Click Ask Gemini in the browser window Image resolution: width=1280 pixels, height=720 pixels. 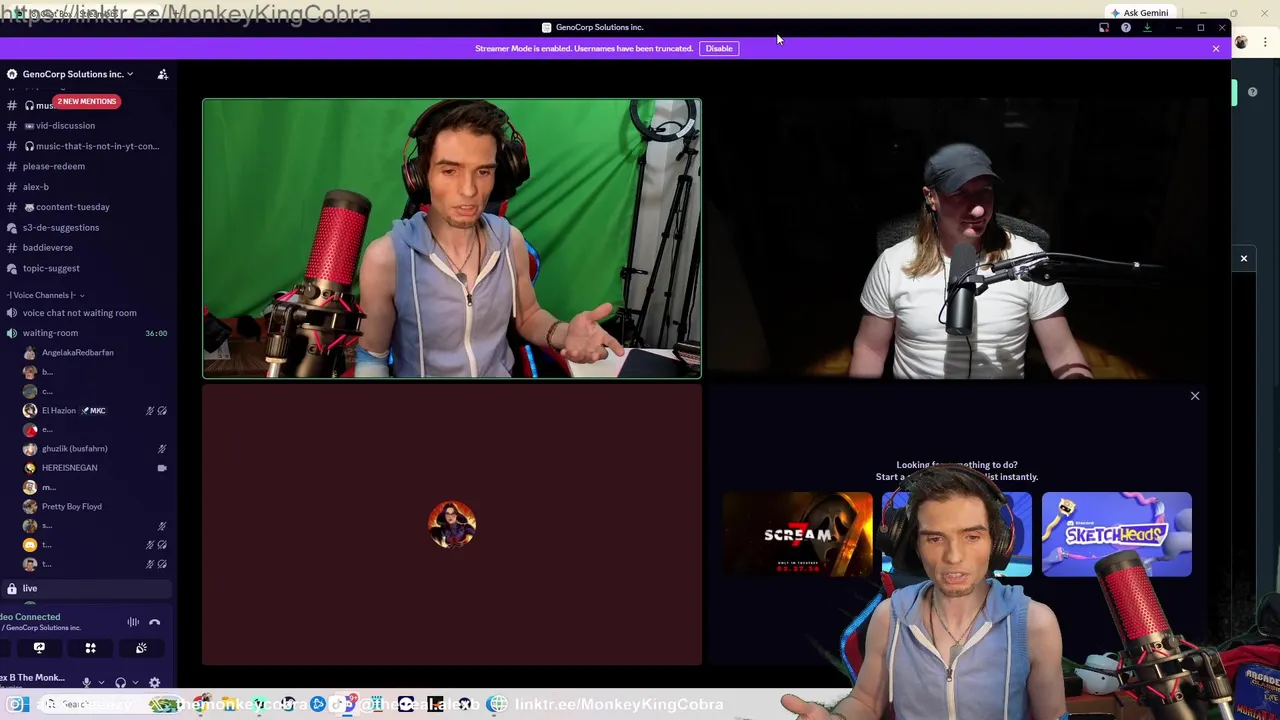coord(1139,13)
